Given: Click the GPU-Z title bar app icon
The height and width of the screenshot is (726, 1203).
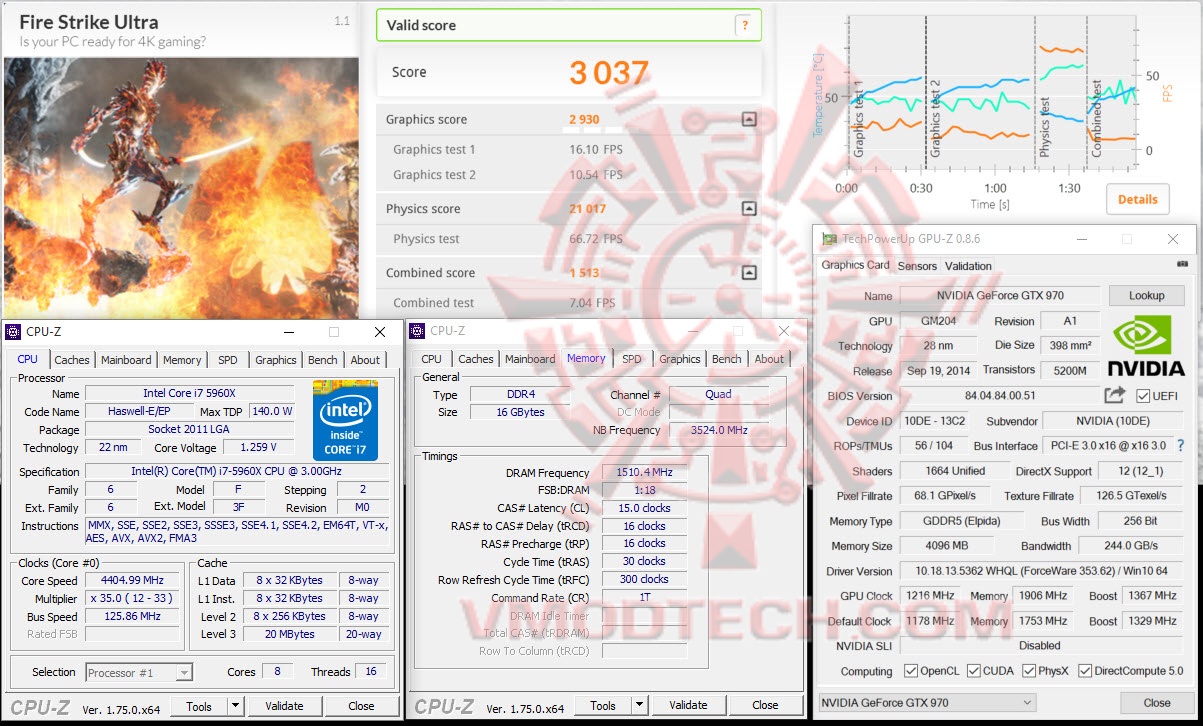Looking at the screenshot, I should click(828, 240).
